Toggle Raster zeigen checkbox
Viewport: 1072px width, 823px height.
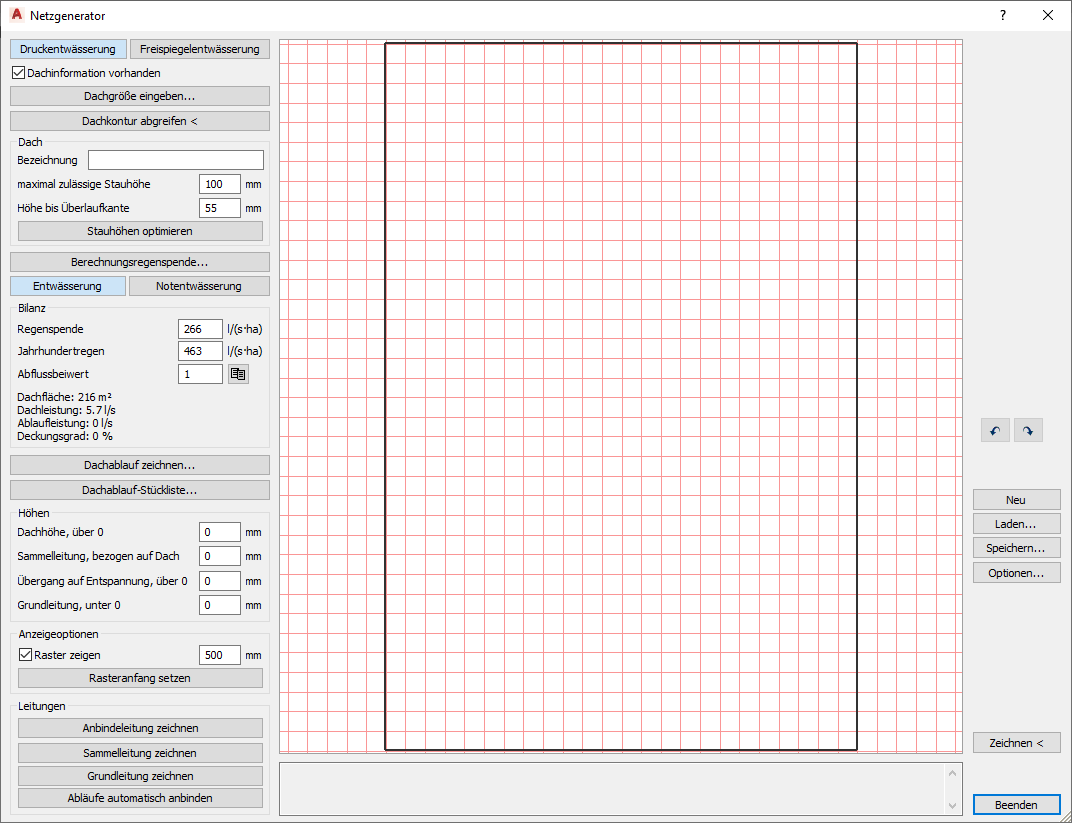pos(26,655)
